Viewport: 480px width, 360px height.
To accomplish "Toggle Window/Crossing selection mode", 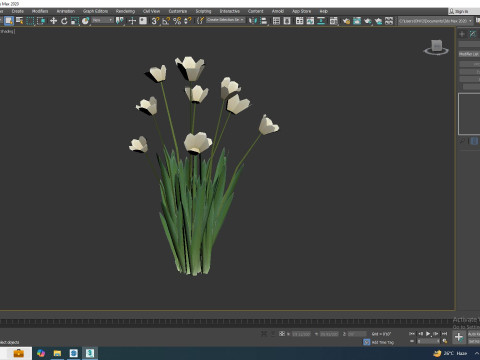I will click(41, 21).
